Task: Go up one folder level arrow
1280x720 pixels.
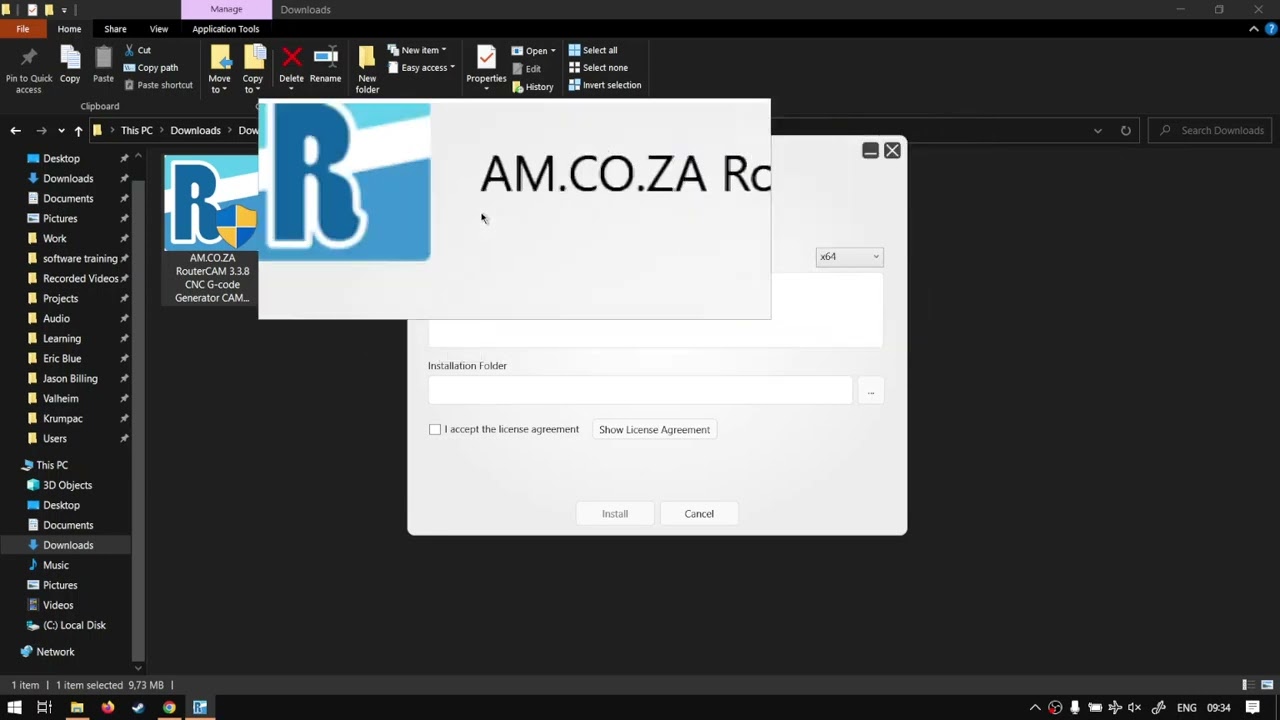Action: click(x=78, y=131)
